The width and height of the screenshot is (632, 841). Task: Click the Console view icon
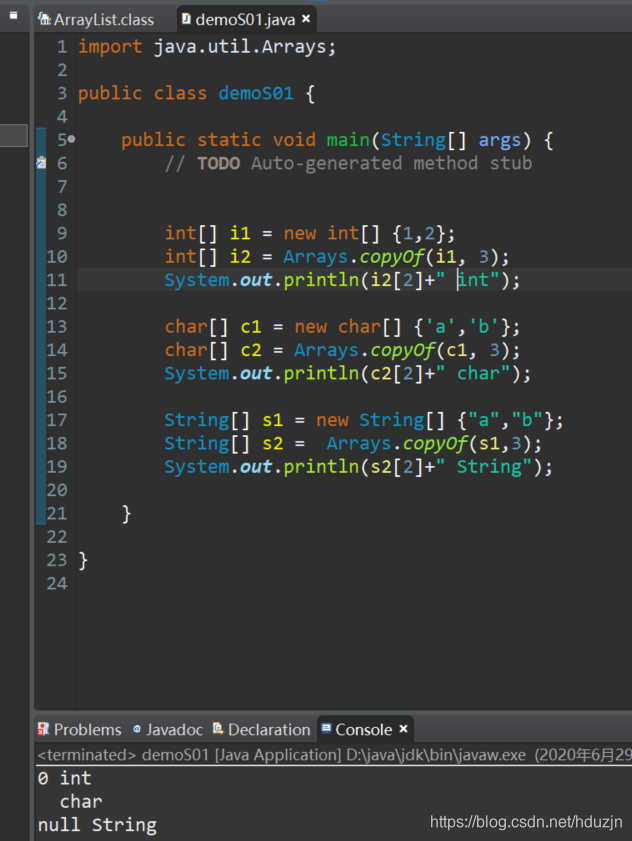click(326, 727)
